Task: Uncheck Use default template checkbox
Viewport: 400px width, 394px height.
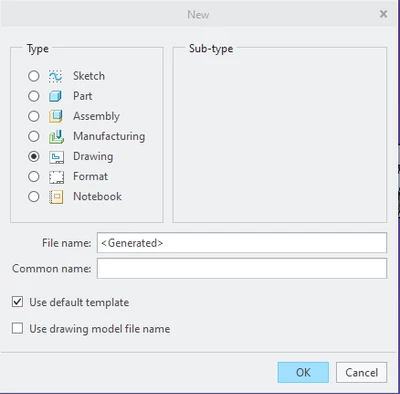Action: 17,302
